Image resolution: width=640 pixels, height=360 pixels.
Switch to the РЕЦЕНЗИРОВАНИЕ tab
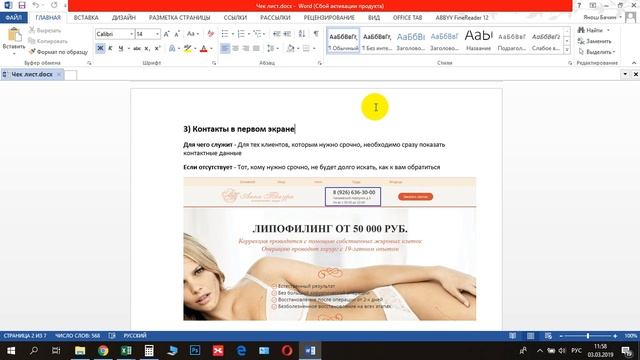[x=329, y=18]
